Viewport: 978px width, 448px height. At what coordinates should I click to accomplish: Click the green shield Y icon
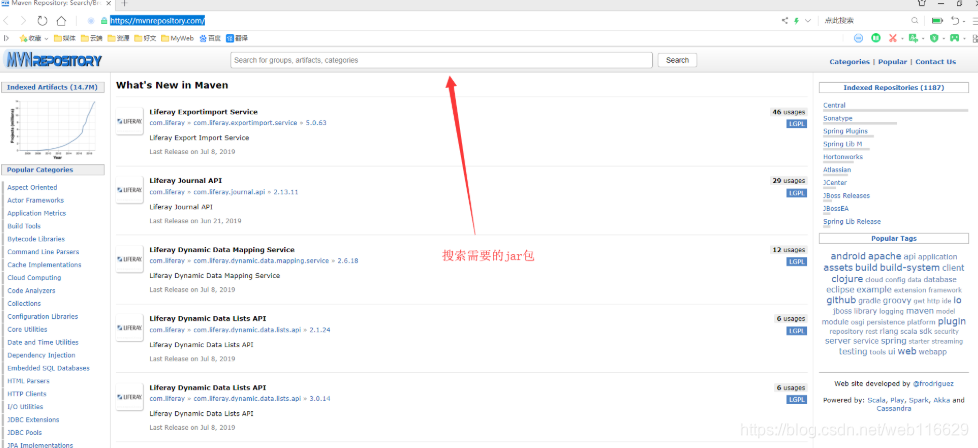(x=934, y=38)
